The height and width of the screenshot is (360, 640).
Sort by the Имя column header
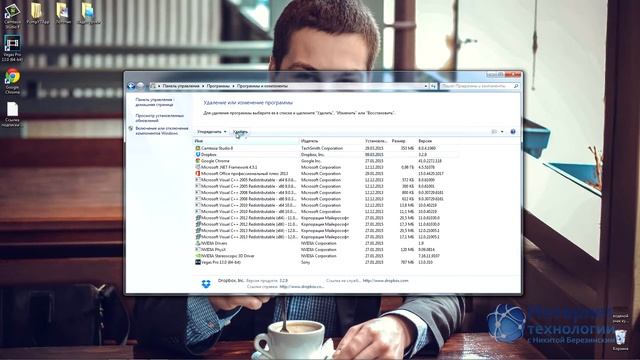[x=246, y=141]
